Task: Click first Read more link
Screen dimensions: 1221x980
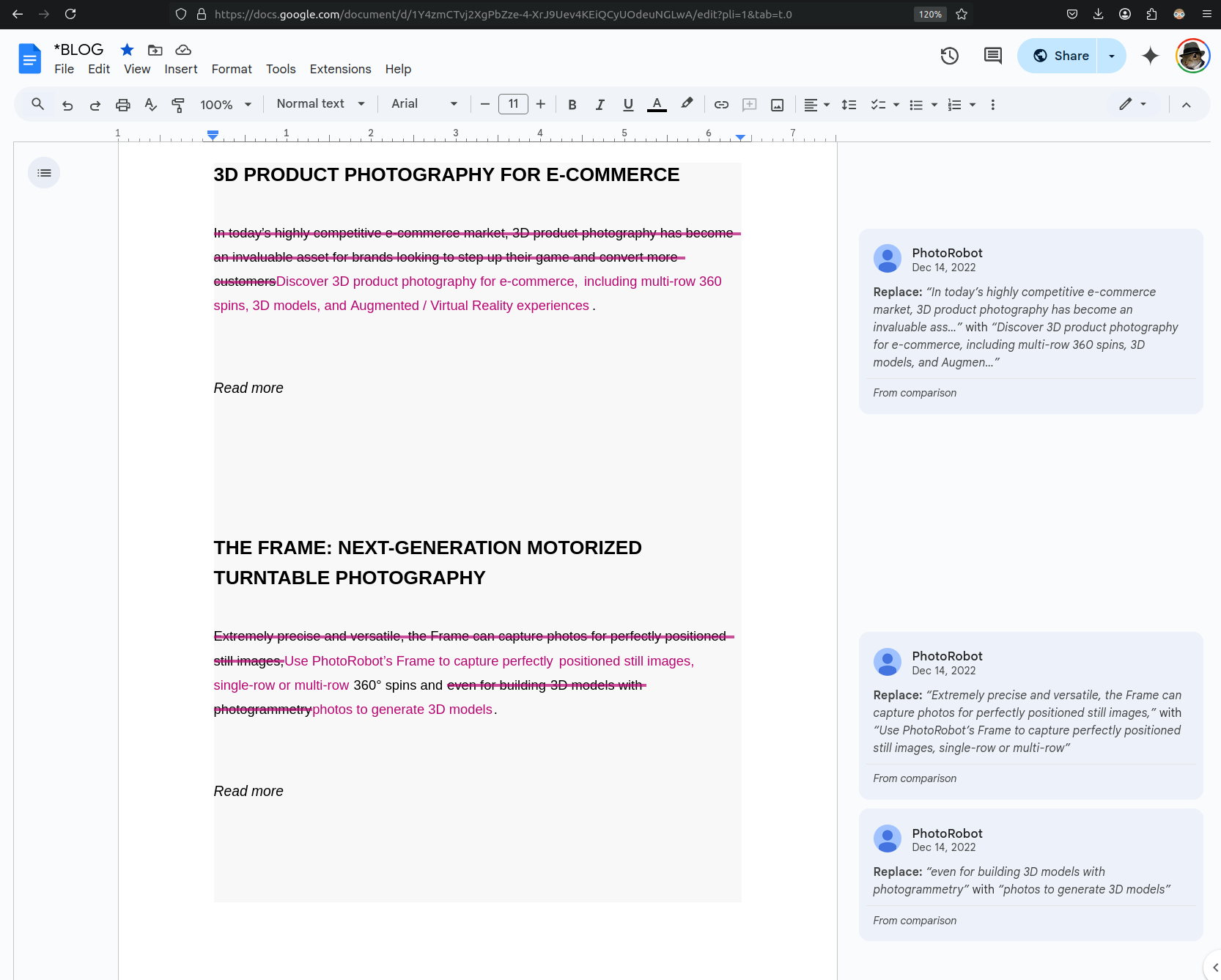Action: (x=248, y=388)
